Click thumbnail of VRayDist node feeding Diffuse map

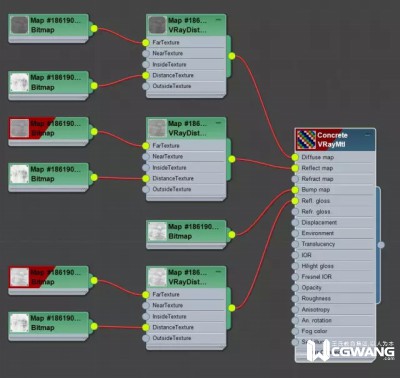157,25
